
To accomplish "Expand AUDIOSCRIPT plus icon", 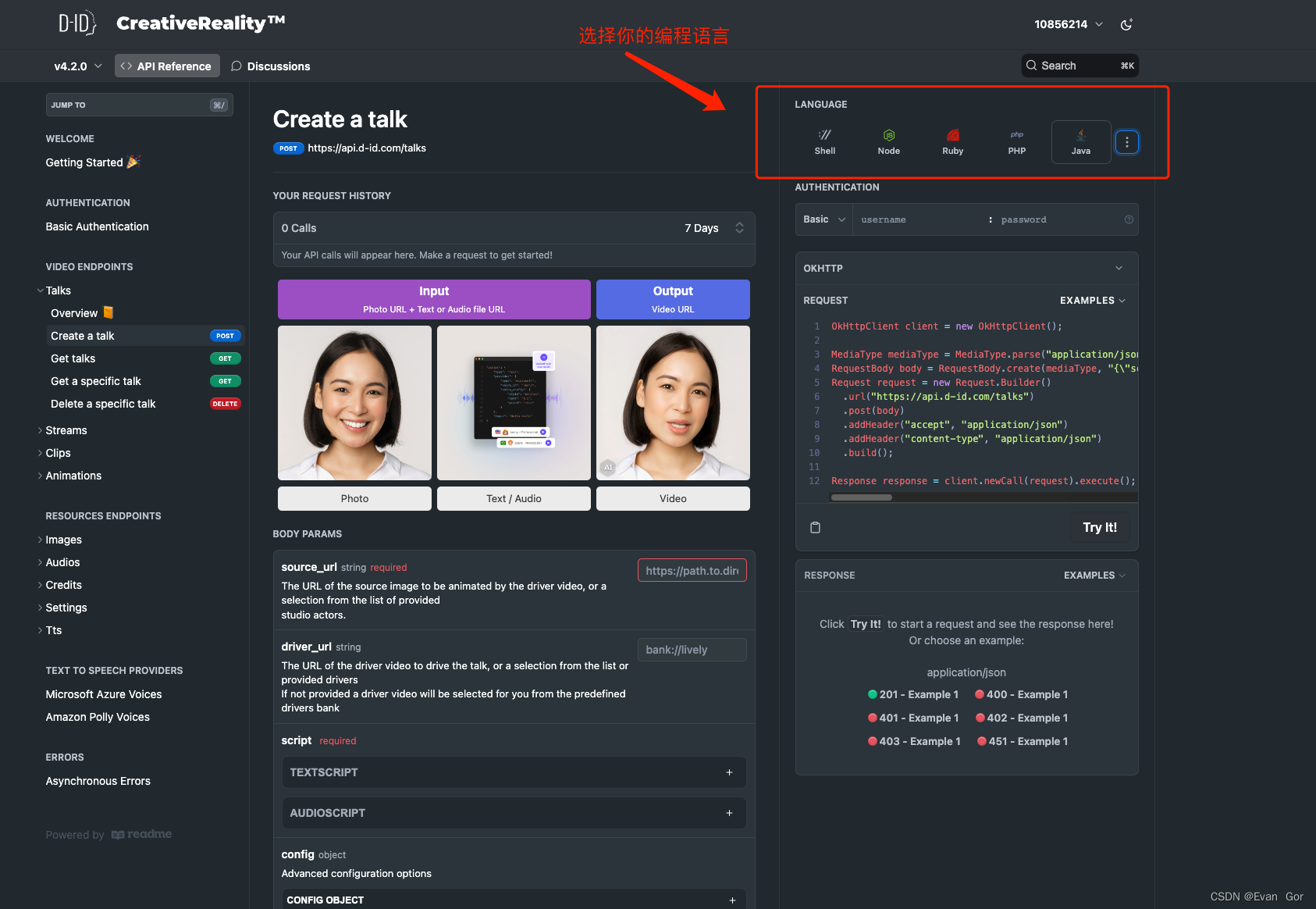I will pyautogui.click(x=730, y=813).
